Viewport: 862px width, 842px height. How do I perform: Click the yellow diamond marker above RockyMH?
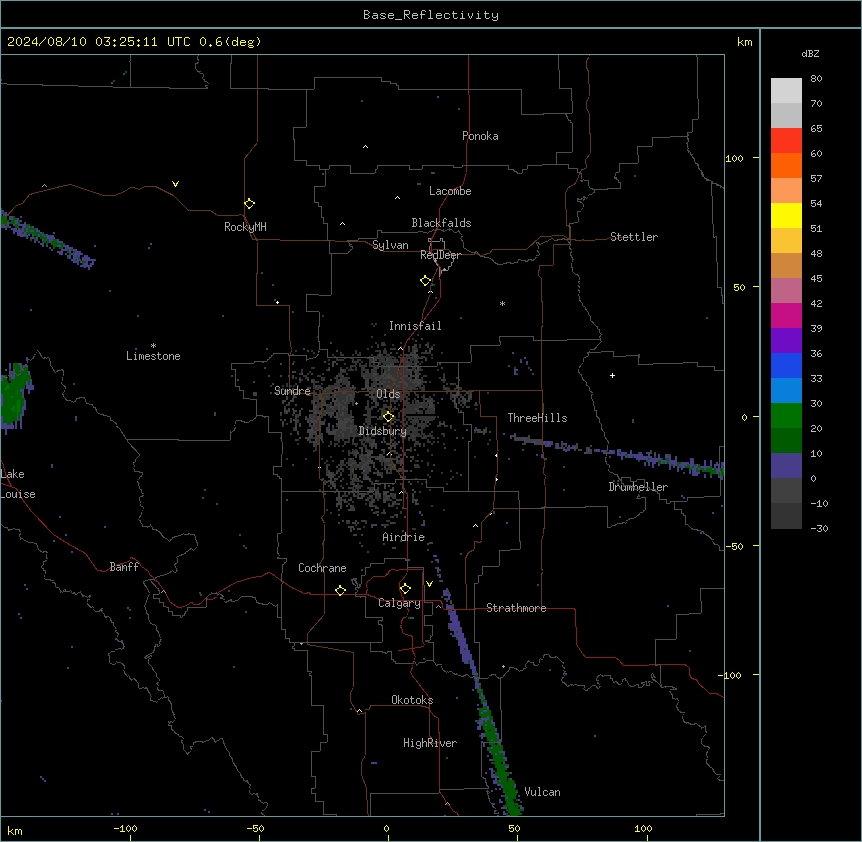tap(250, 204)
